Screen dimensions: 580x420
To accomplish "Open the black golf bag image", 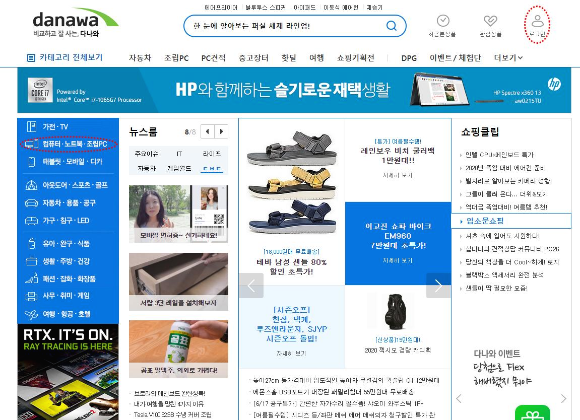I will pyautogui.click(x=395, y=312).
